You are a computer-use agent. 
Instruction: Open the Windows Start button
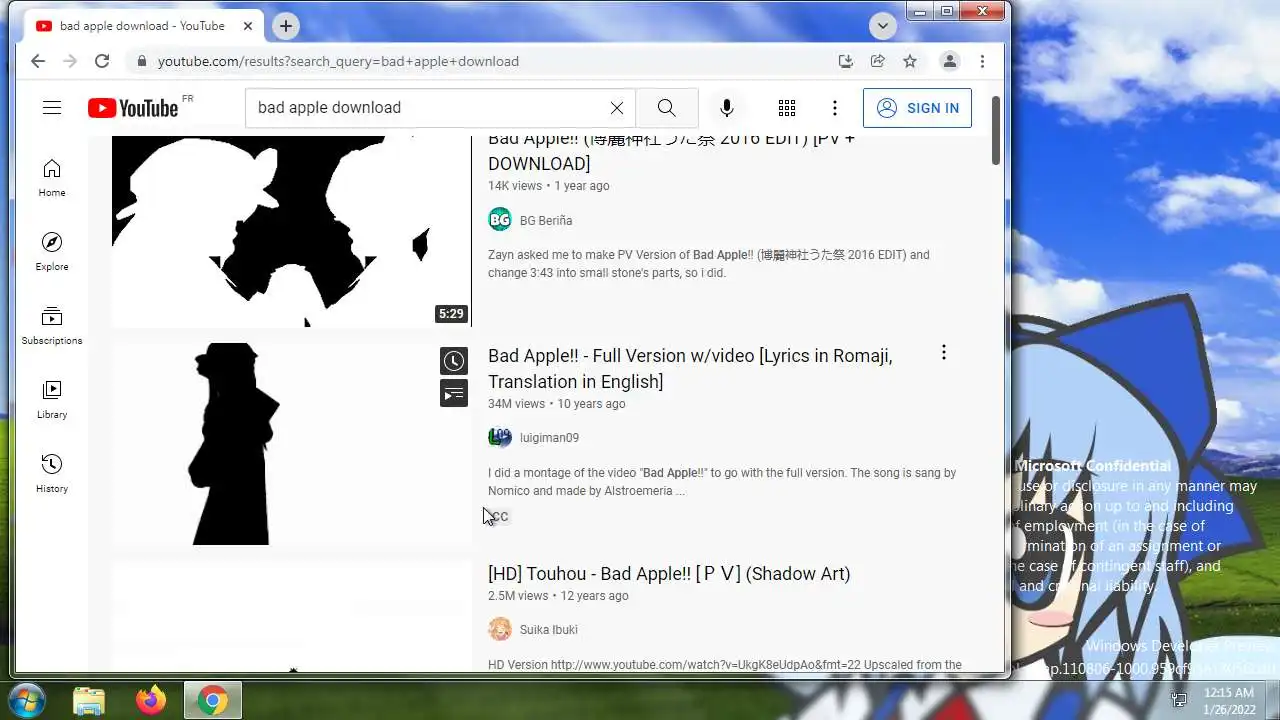[26, 700]
